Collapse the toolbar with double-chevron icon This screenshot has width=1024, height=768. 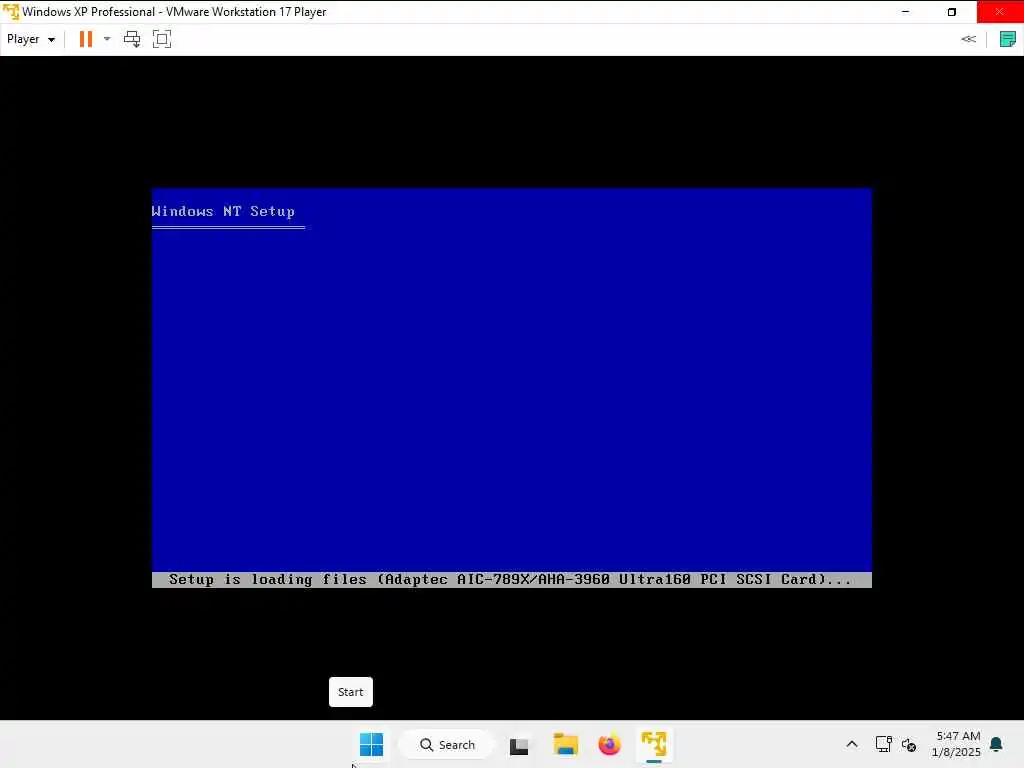(x=968, y=39)
